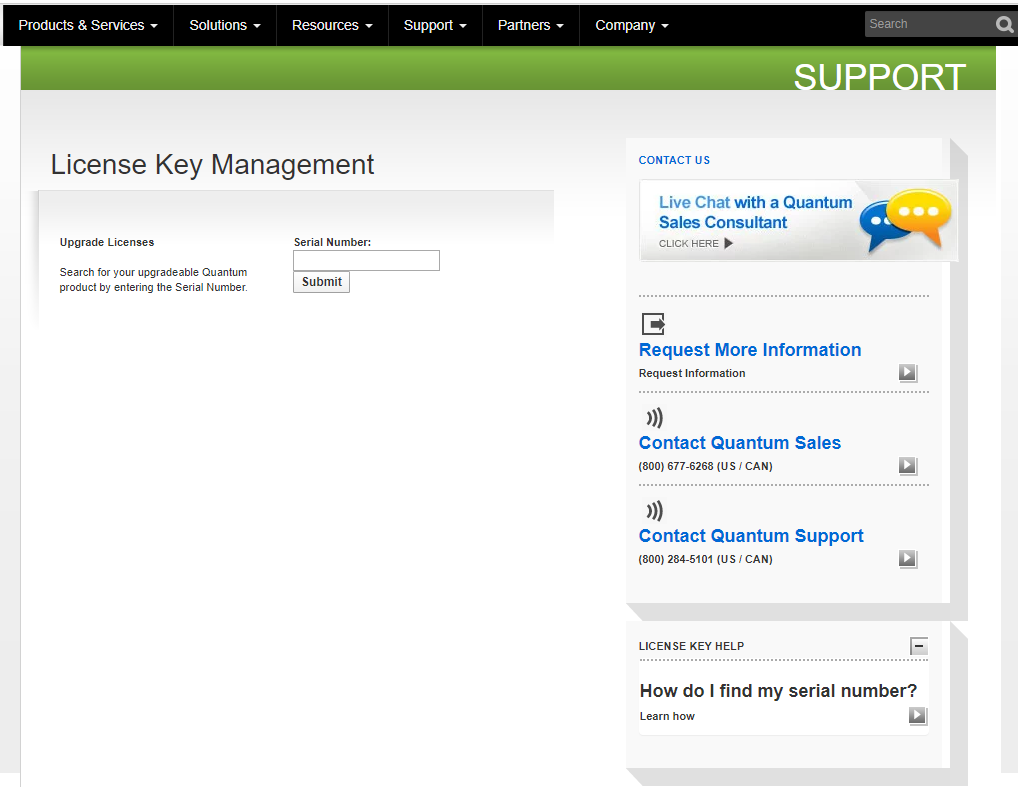Click the Learn how arrow icon

click(x=917, y=716)
